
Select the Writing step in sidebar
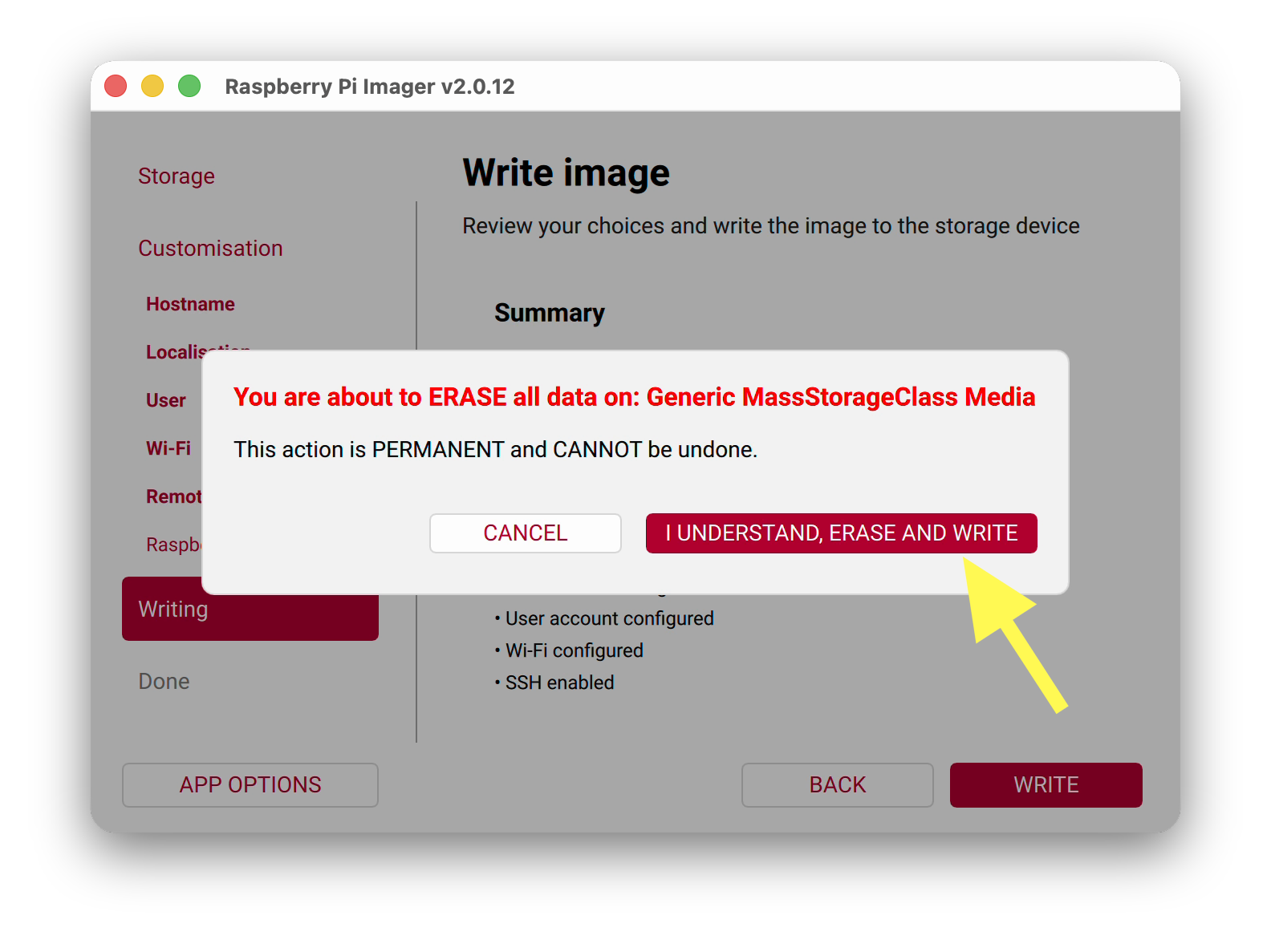(250, 609)
